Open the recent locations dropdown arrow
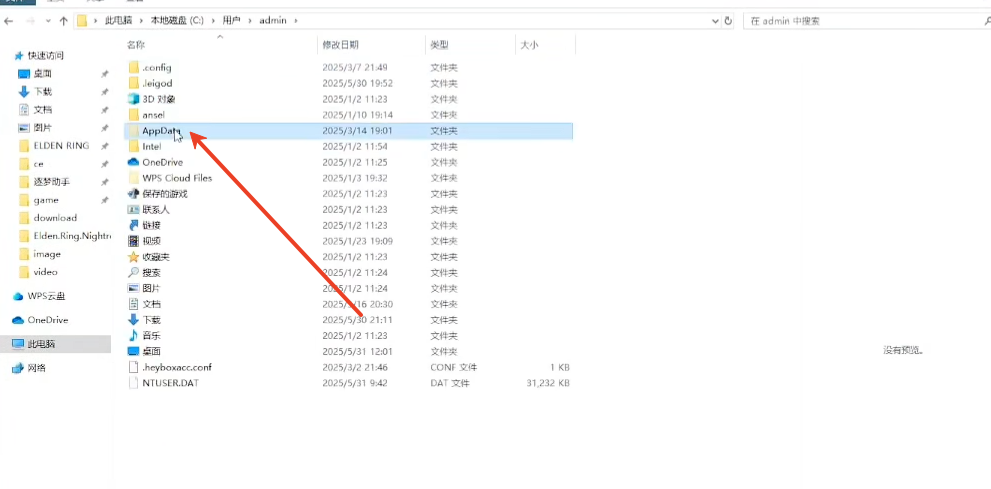This screenshot has height=489, width=991. click(x=47, y=20)
